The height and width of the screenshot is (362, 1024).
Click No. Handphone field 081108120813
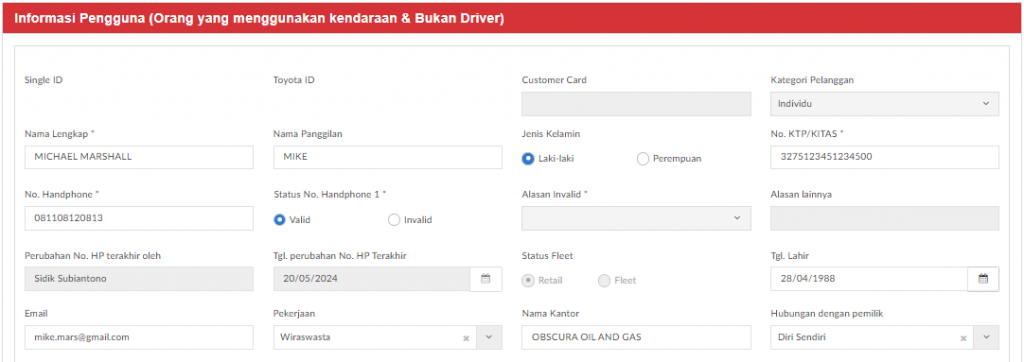139,218
